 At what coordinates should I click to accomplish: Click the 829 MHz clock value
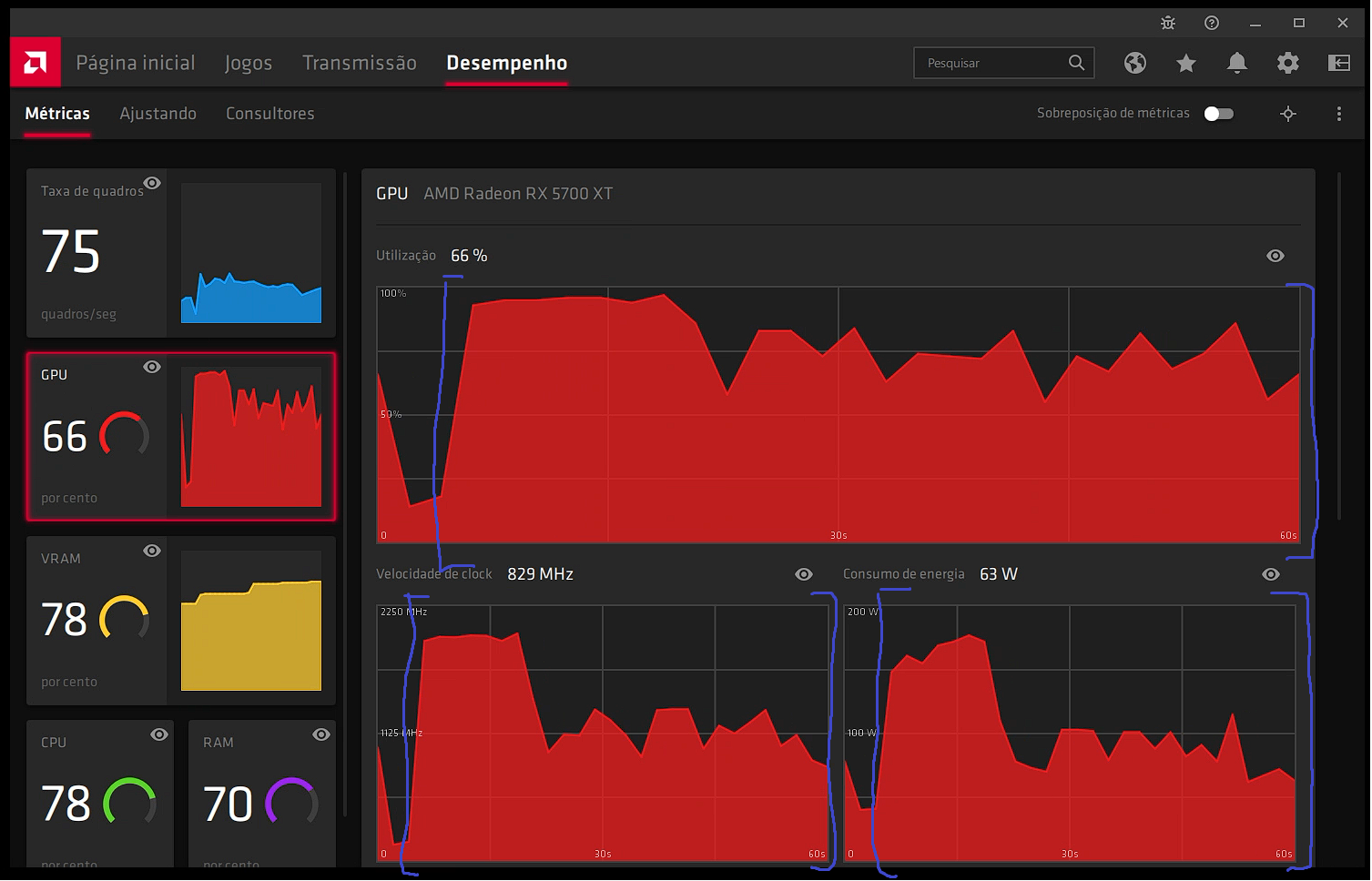tap(541, 574)
